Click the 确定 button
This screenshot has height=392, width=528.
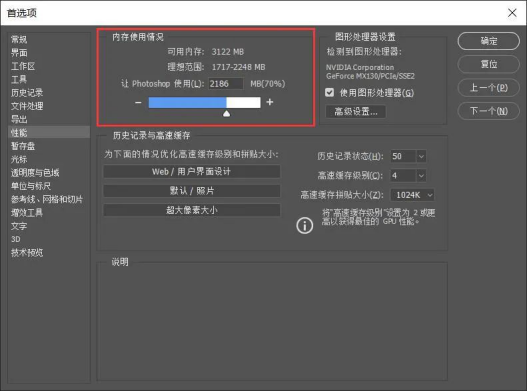(x=489, y=41)
